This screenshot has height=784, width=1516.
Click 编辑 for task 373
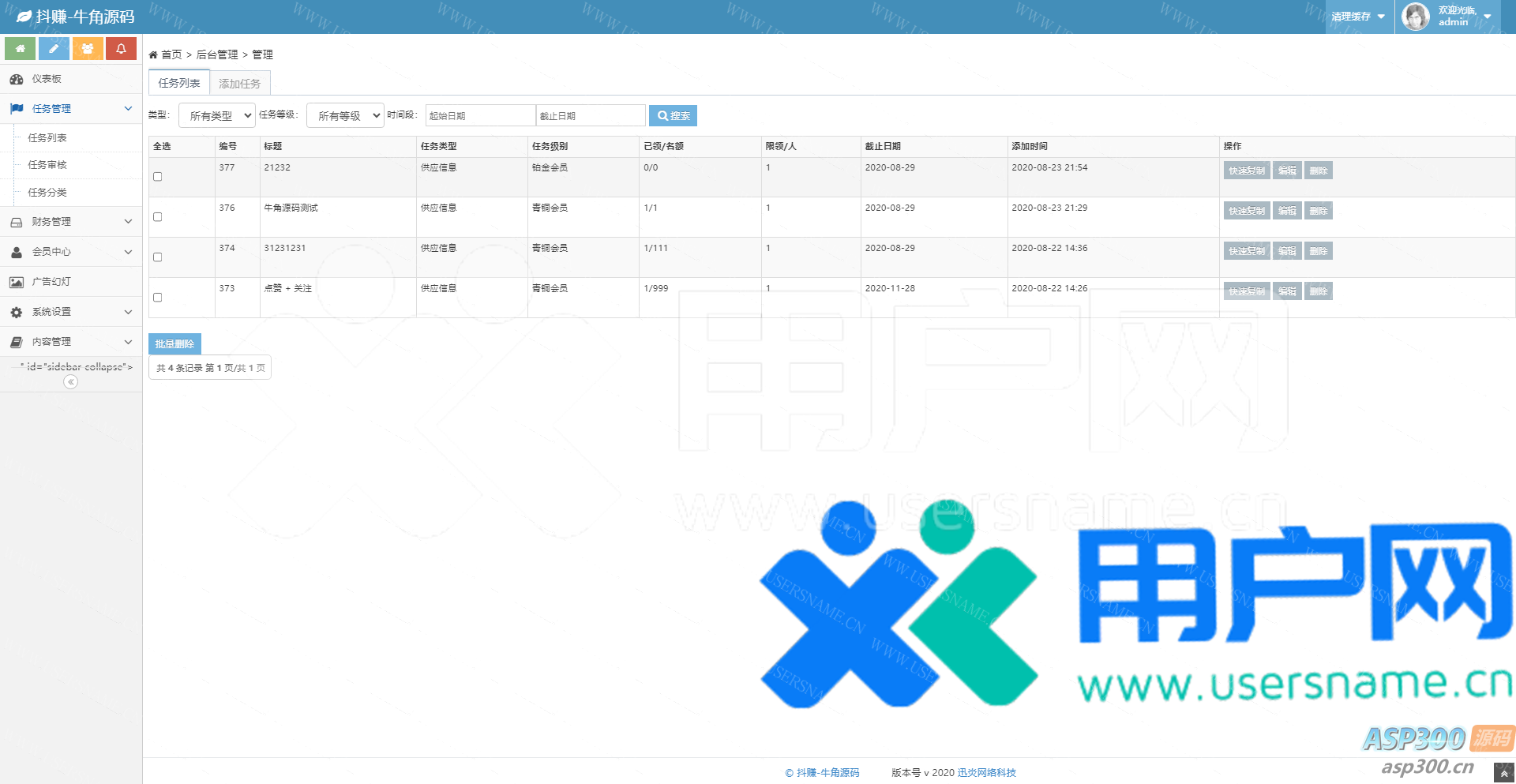[1287, 291]
